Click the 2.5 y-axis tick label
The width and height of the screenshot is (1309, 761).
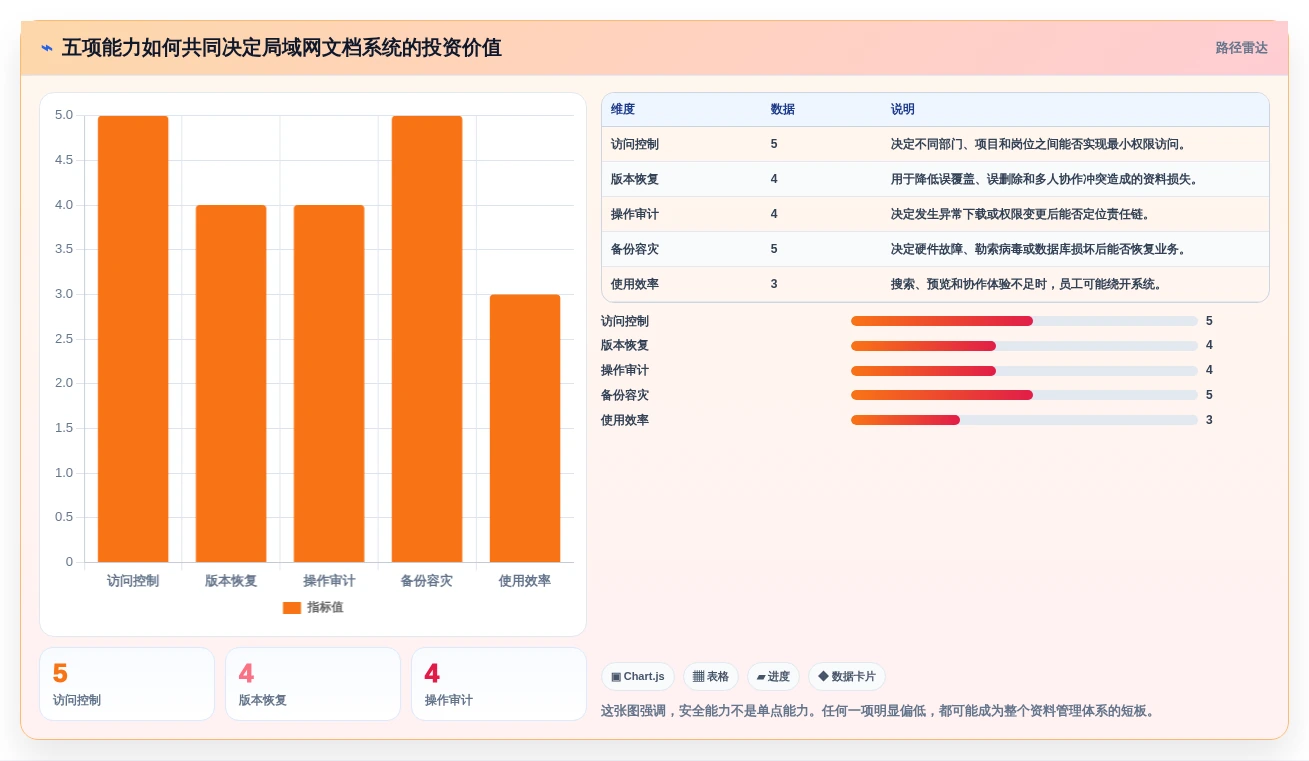click(64, 339)
